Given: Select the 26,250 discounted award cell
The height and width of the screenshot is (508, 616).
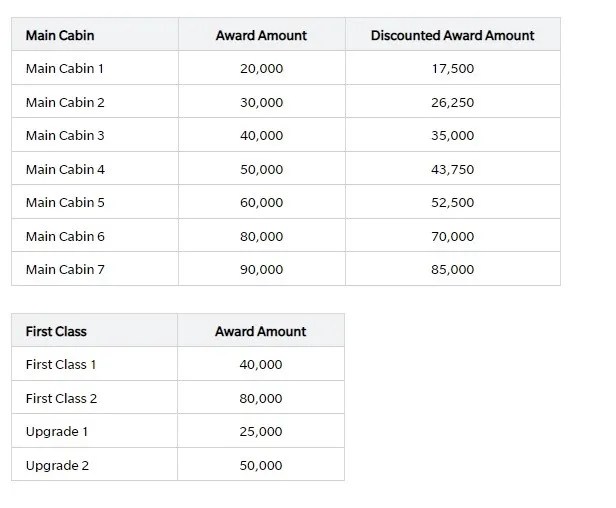Looking at the screenshot, I should point(453,102).
